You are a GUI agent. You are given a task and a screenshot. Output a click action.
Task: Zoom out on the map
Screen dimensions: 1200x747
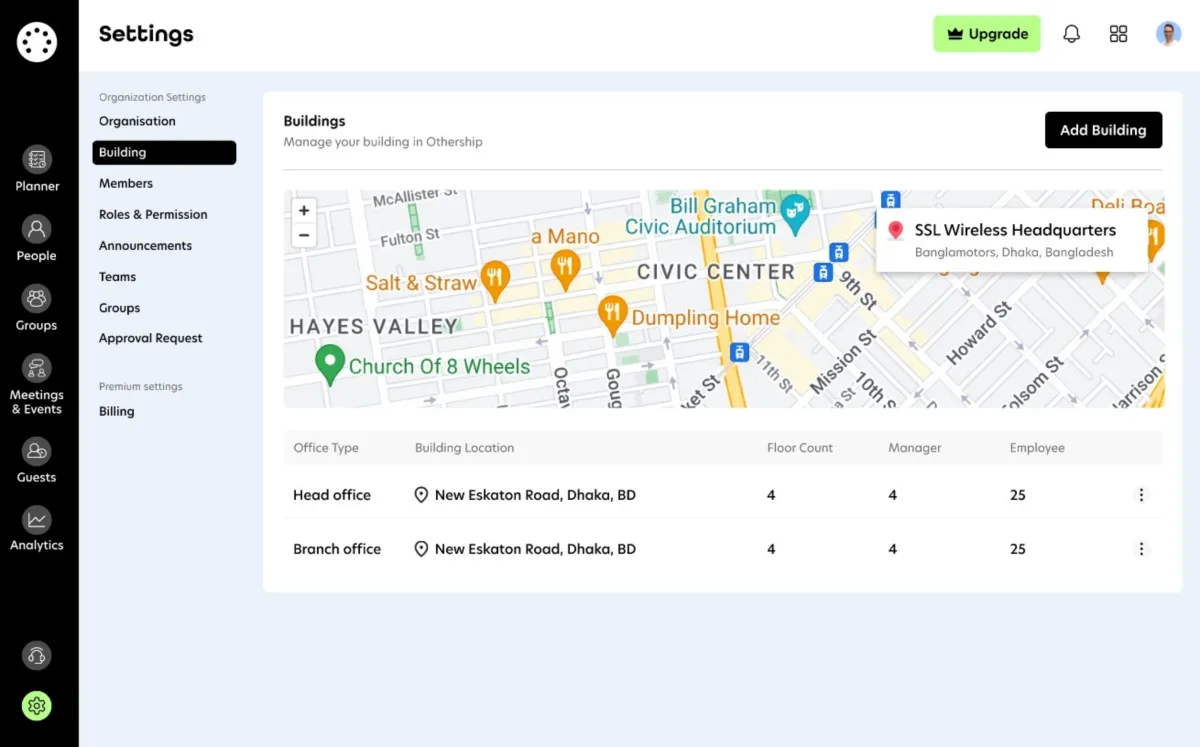coord(304,236)
